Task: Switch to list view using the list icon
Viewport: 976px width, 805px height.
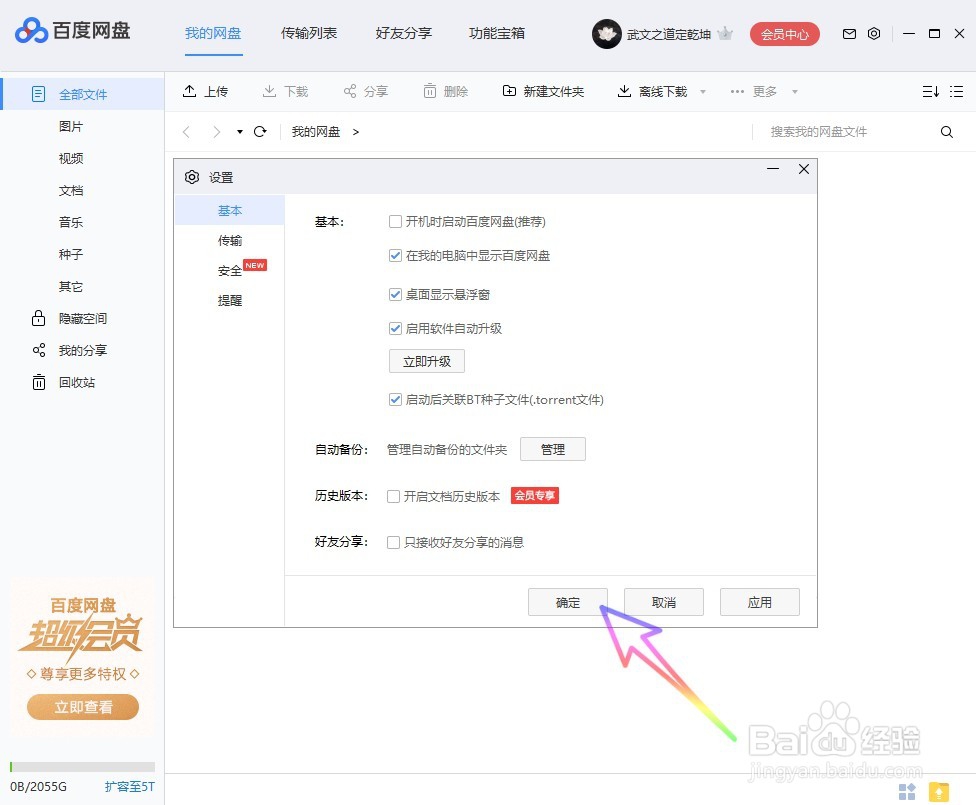Action: pyautogui.click(x=956, y=91)
